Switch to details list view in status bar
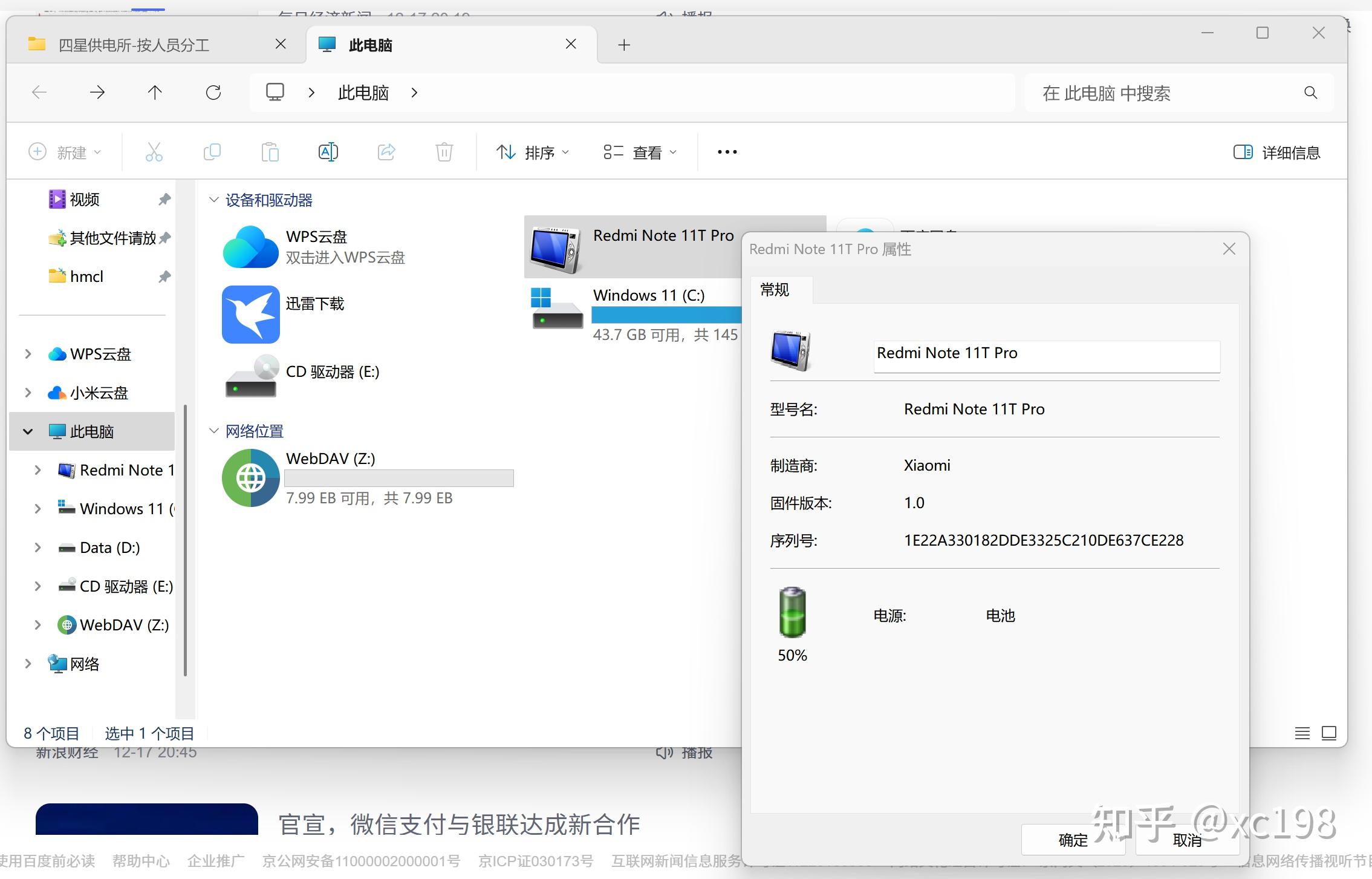 tap(1302, 733)
